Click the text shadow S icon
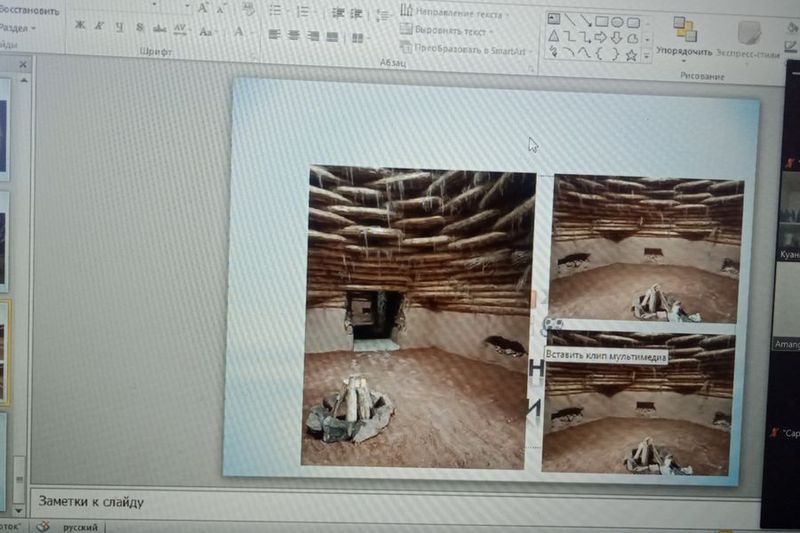Screen dimensions: 800x533 point(140,27)
